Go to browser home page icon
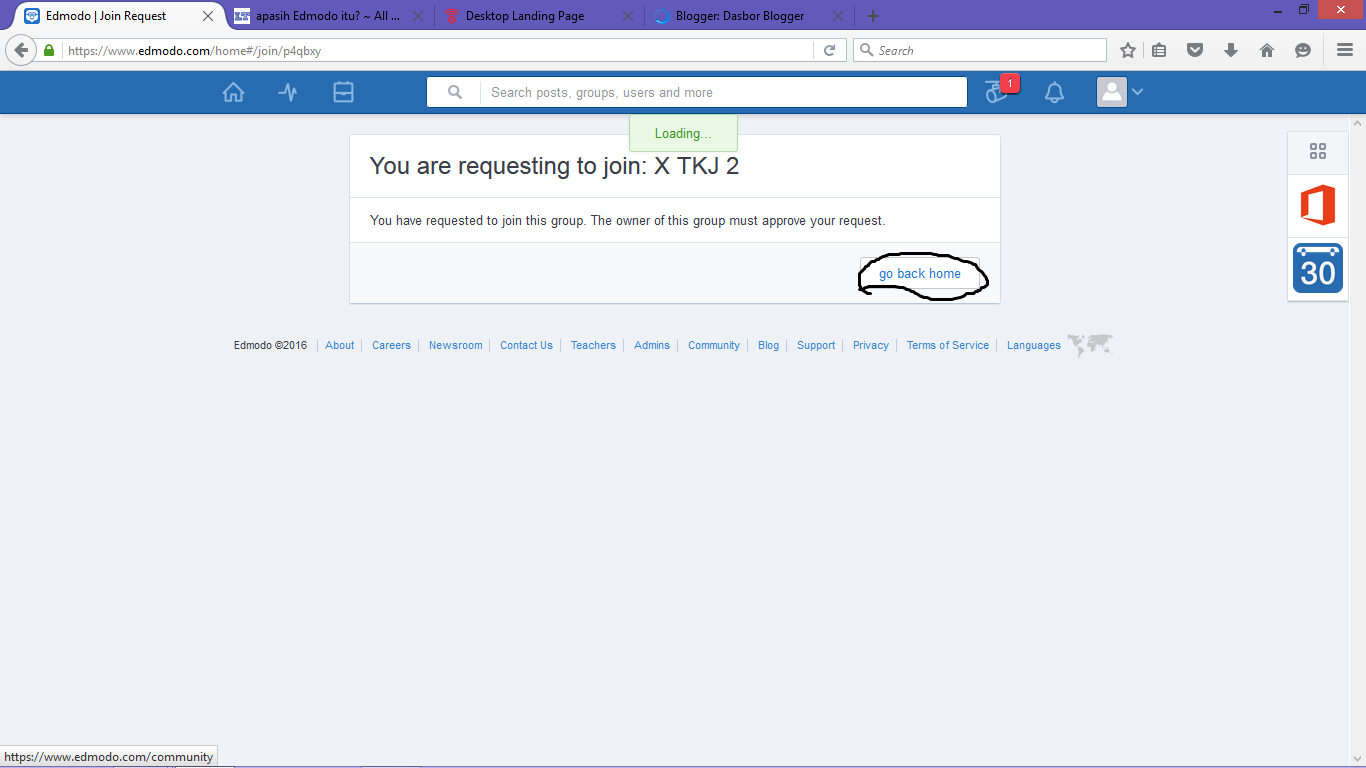1366x768 pixels. tap(1267, 50)
